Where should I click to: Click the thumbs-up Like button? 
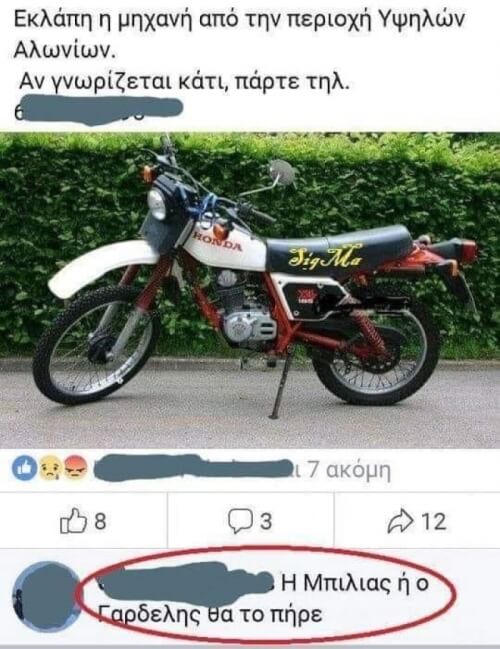click(73, 521)
